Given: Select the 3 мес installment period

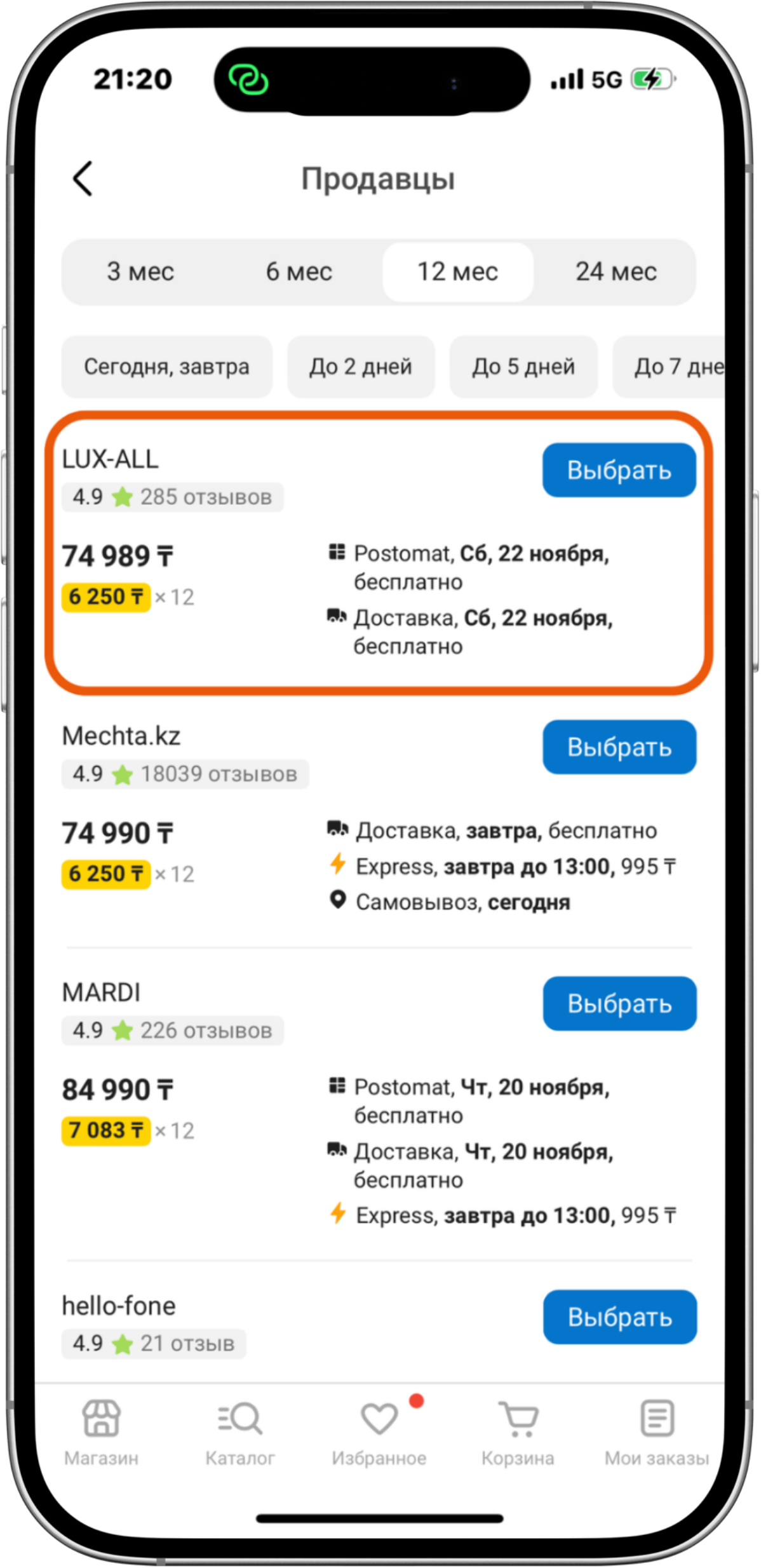Looking at the screenshot, I should (x=140, y=272).
